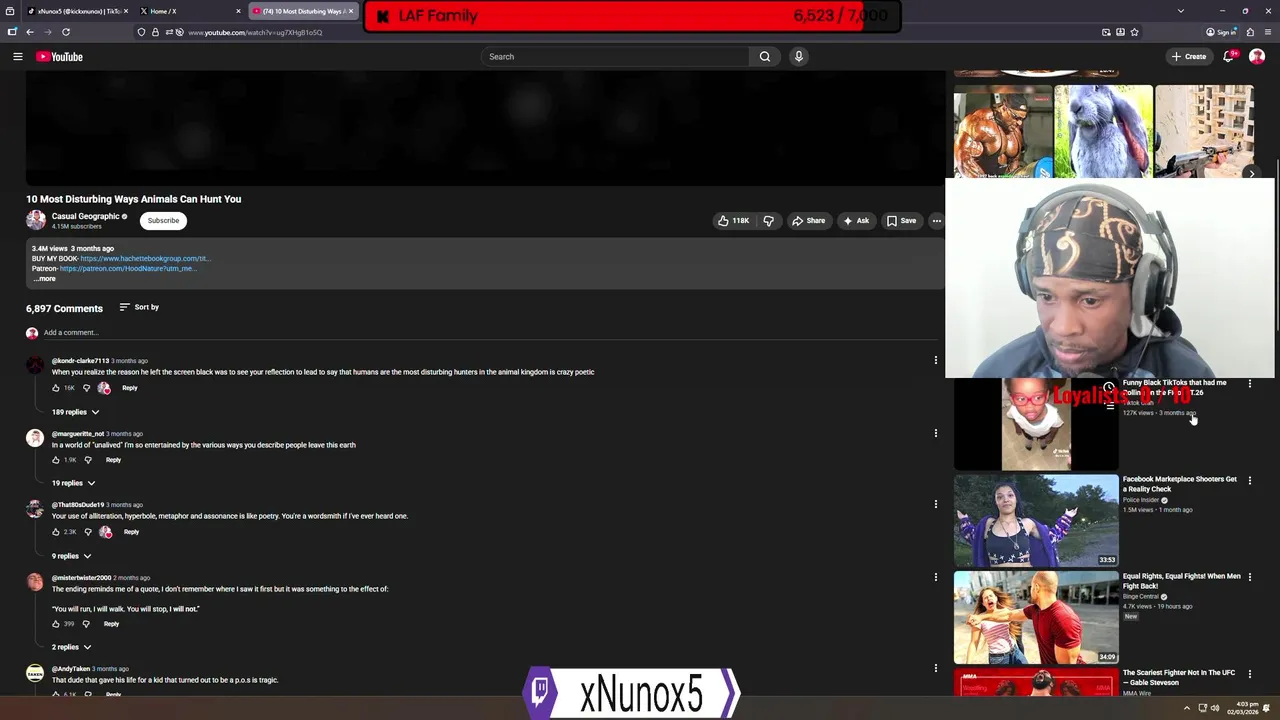Open list all tabs dropdown arrow
The width and height of the screenshot is (1280, 720).
1181,11
